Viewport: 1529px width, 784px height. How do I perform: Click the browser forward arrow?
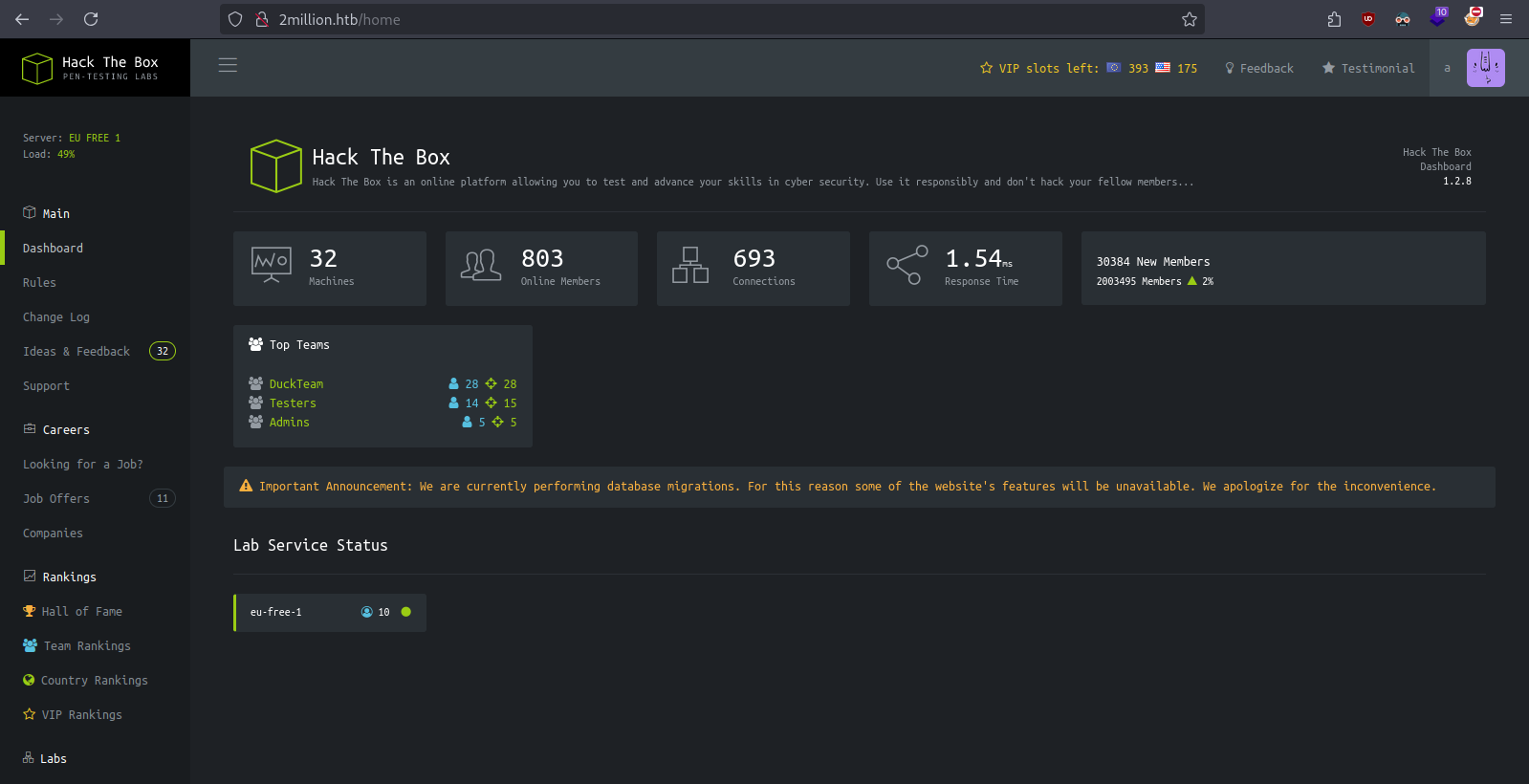tap(56, 19)
